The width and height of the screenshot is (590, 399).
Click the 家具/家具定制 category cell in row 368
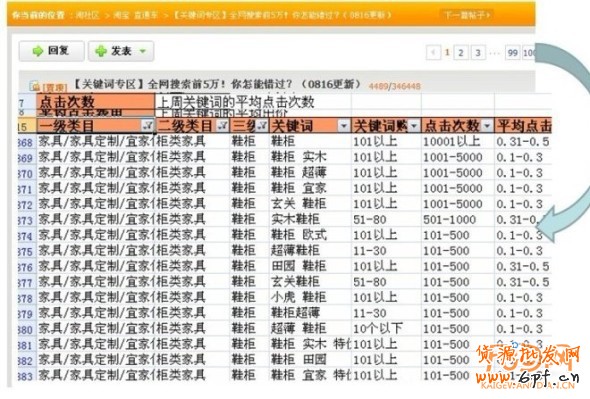click(96, 142)
